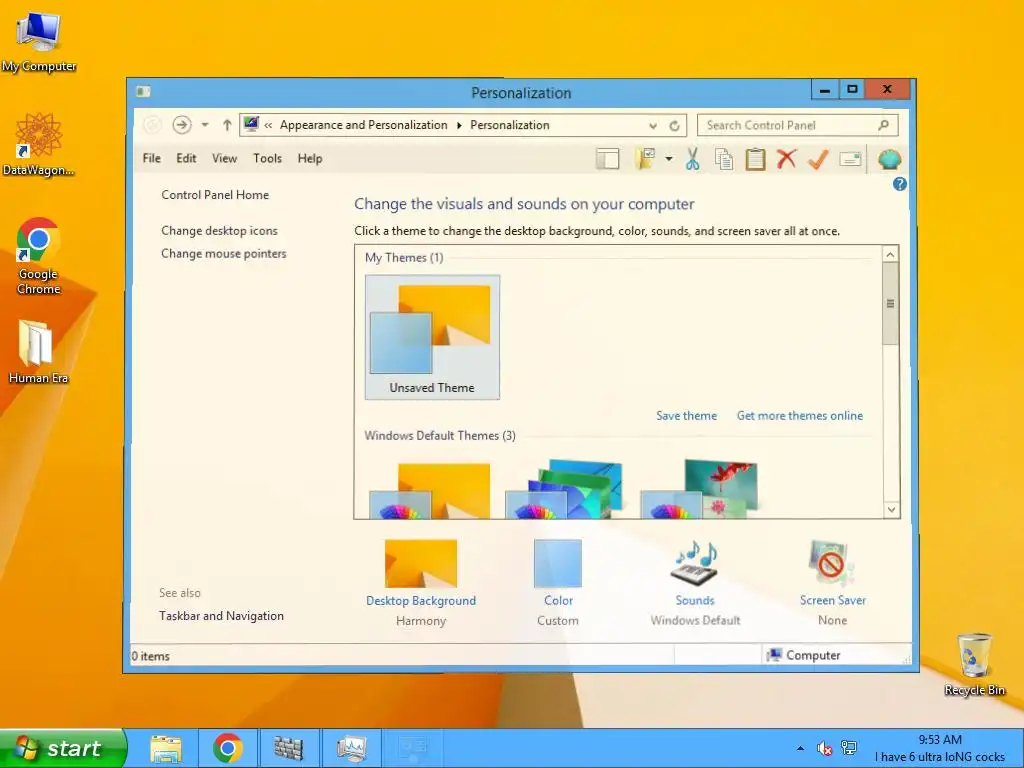Expand the address bar history dropdown
This screenshot has height=768, width=1024.
tap(653, 125)
